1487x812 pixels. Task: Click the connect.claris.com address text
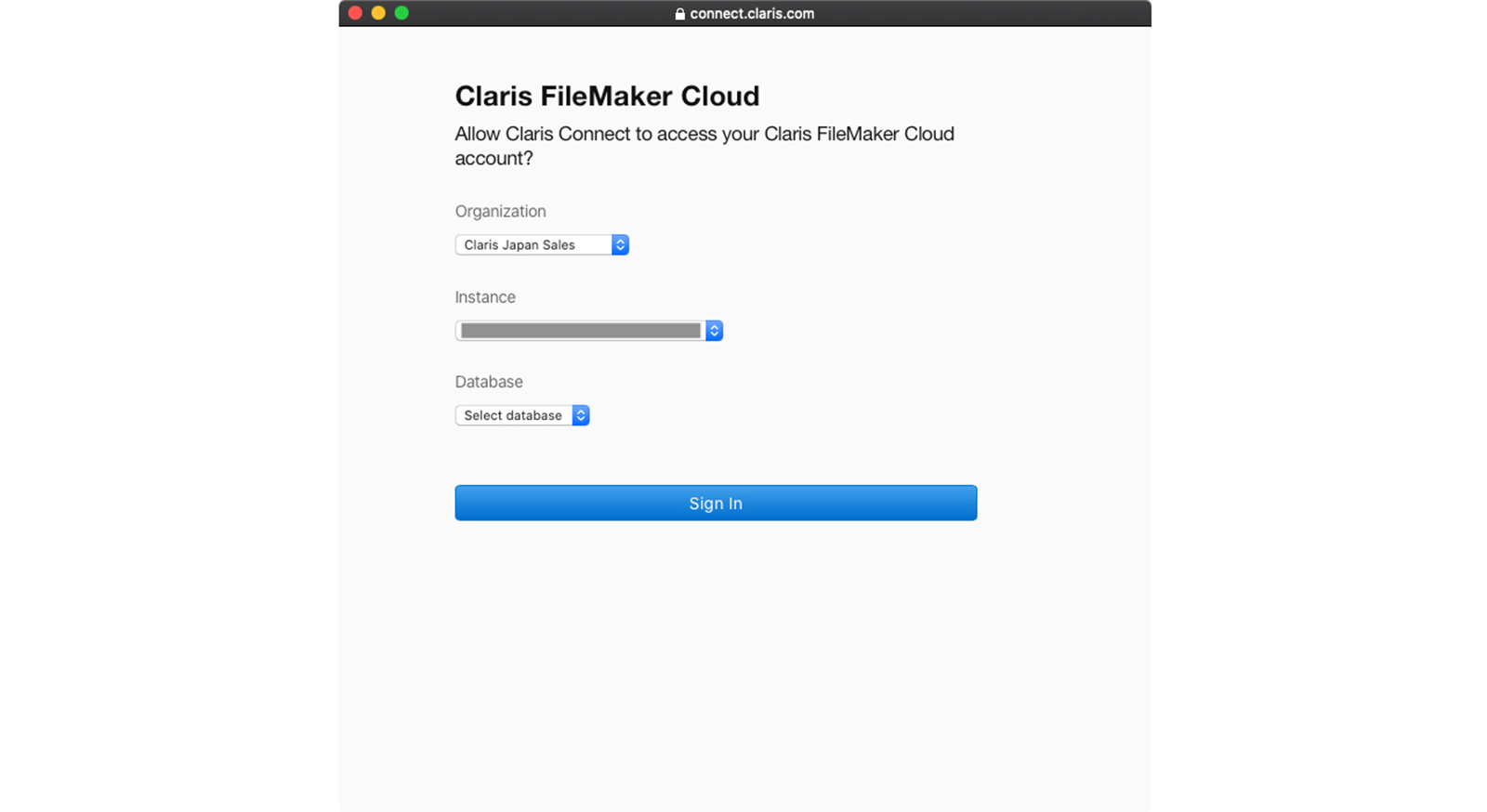[752, 14]
